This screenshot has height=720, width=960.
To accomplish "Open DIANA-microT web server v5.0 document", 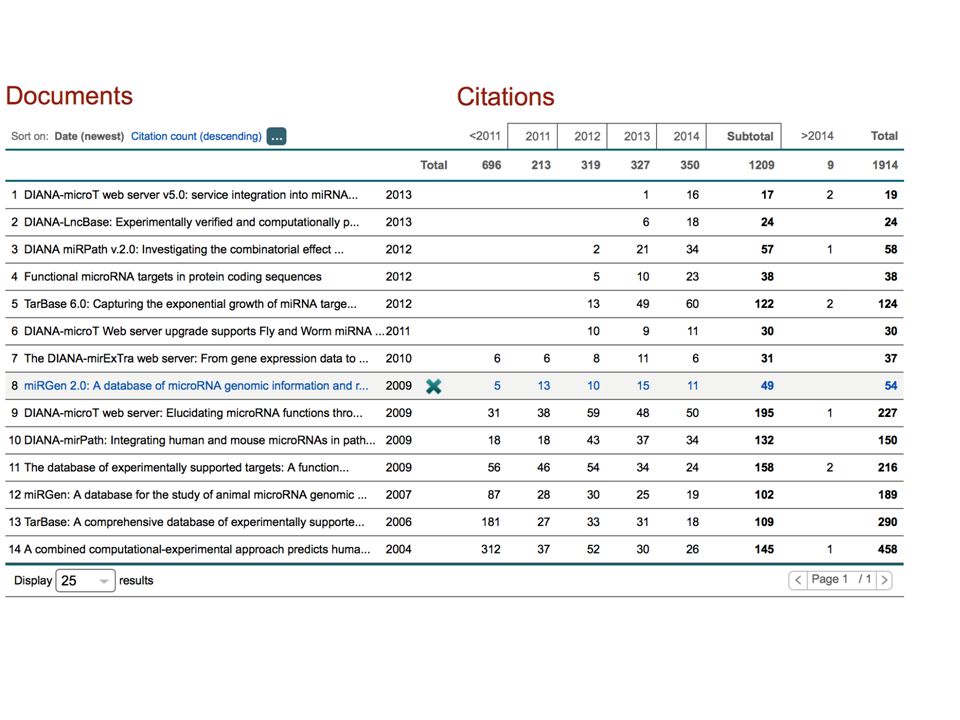I will [x=190, y=195].
